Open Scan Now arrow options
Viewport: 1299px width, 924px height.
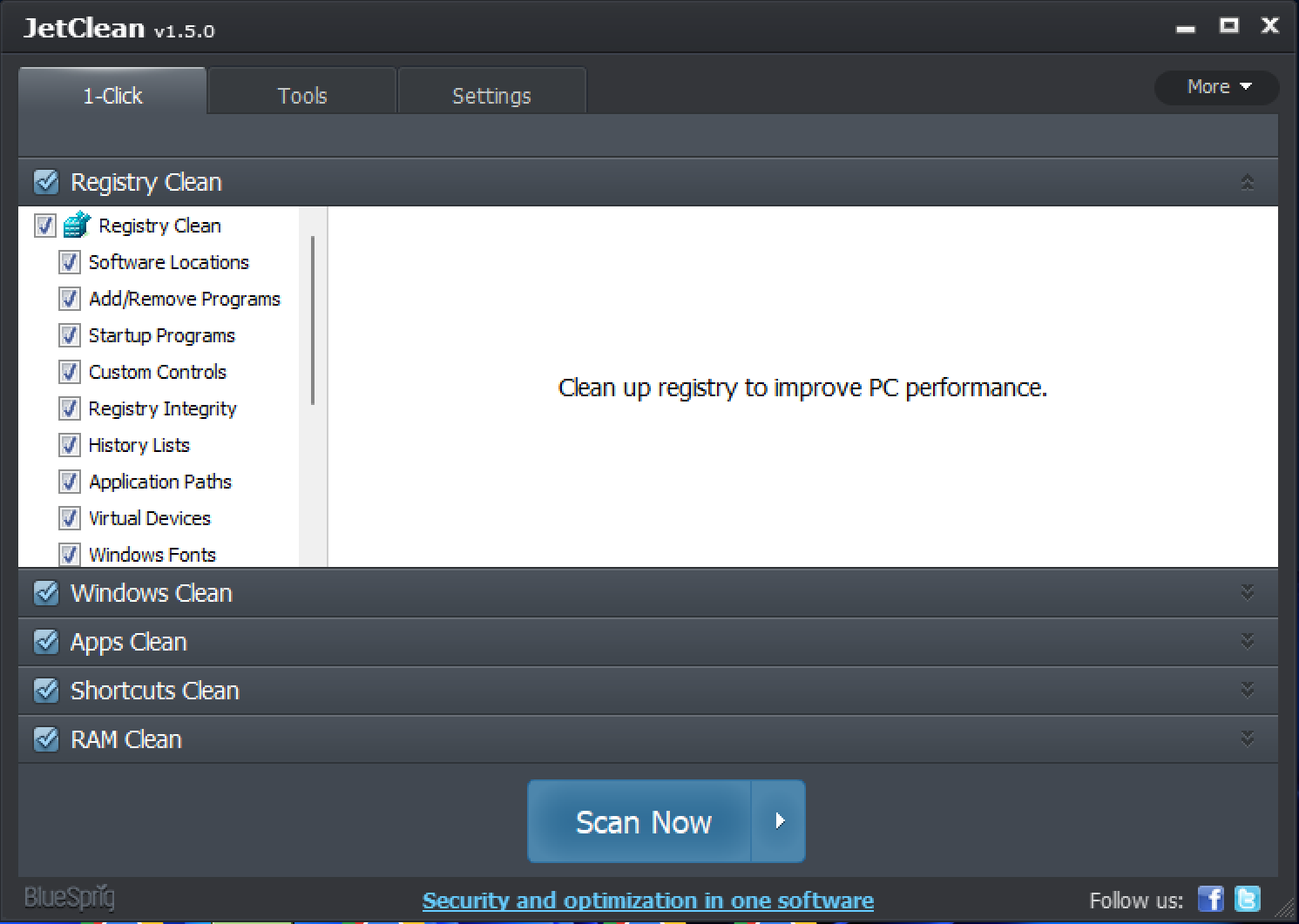click(779, 821)
